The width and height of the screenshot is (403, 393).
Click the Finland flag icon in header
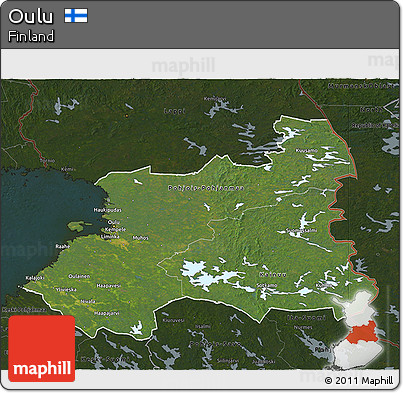(76, 16)
